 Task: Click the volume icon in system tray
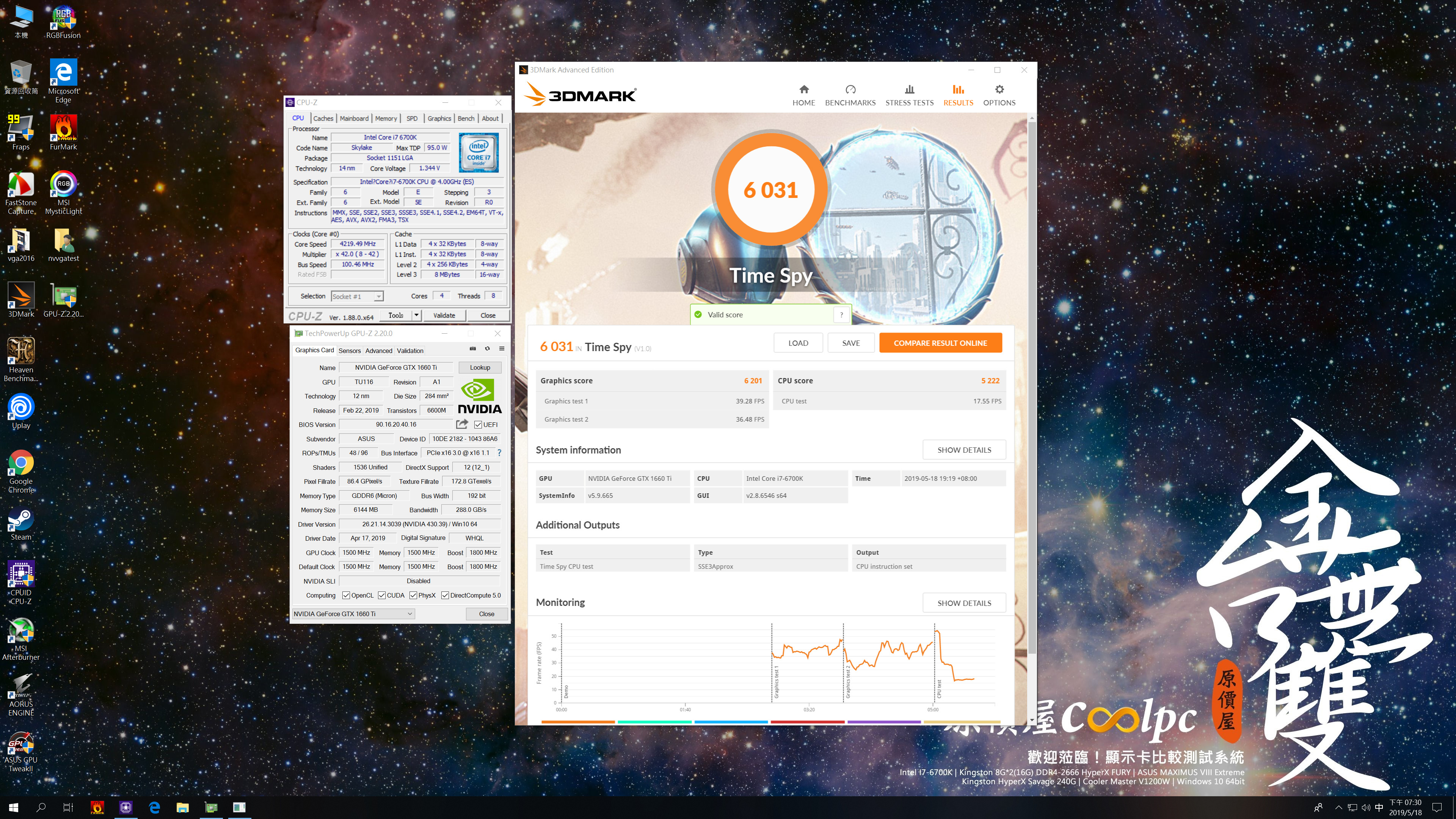point(1366,808)
